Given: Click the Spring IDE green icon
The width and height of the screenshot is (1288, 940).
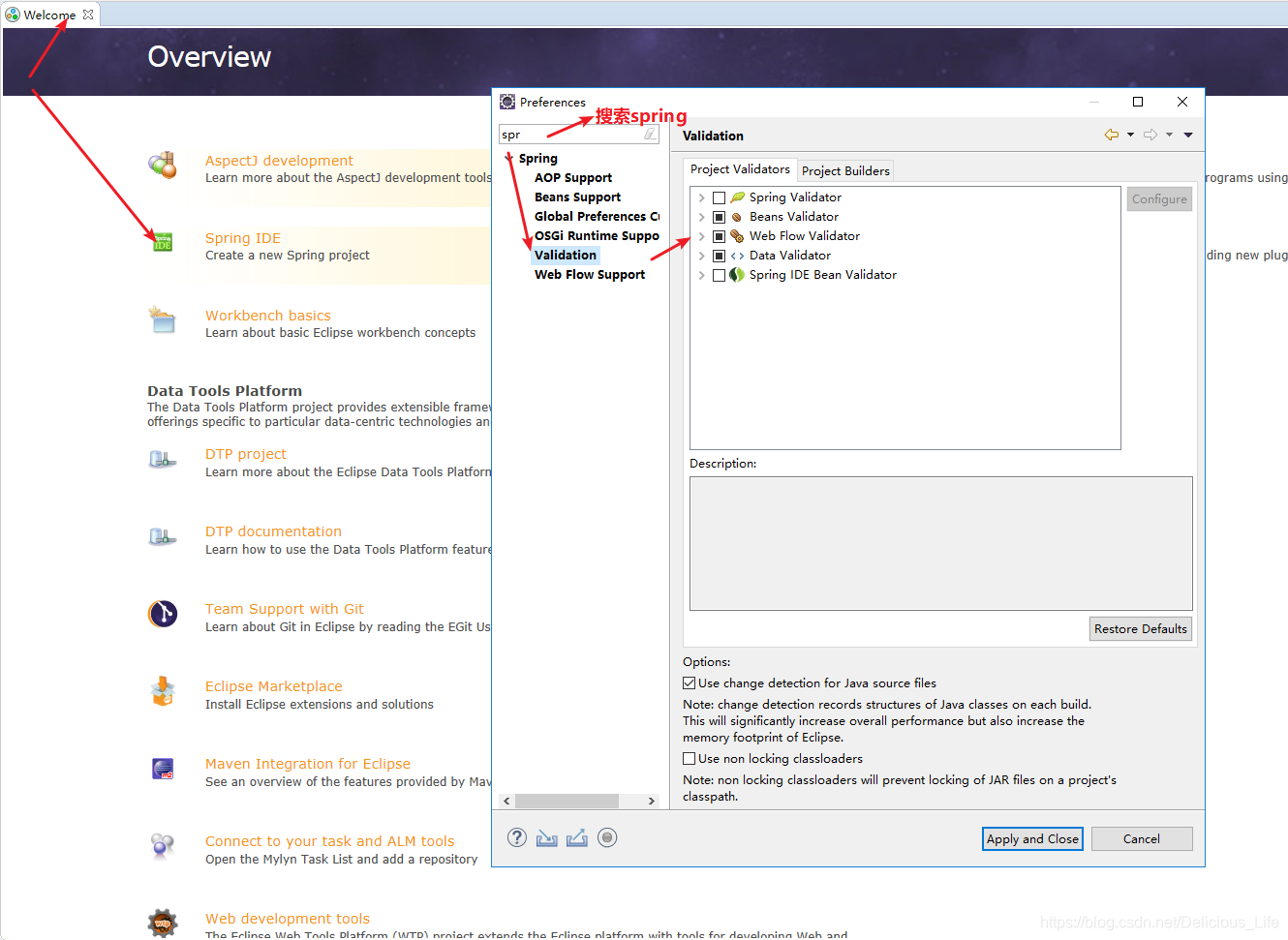Looking at the screenshot, I should point(163,242).
